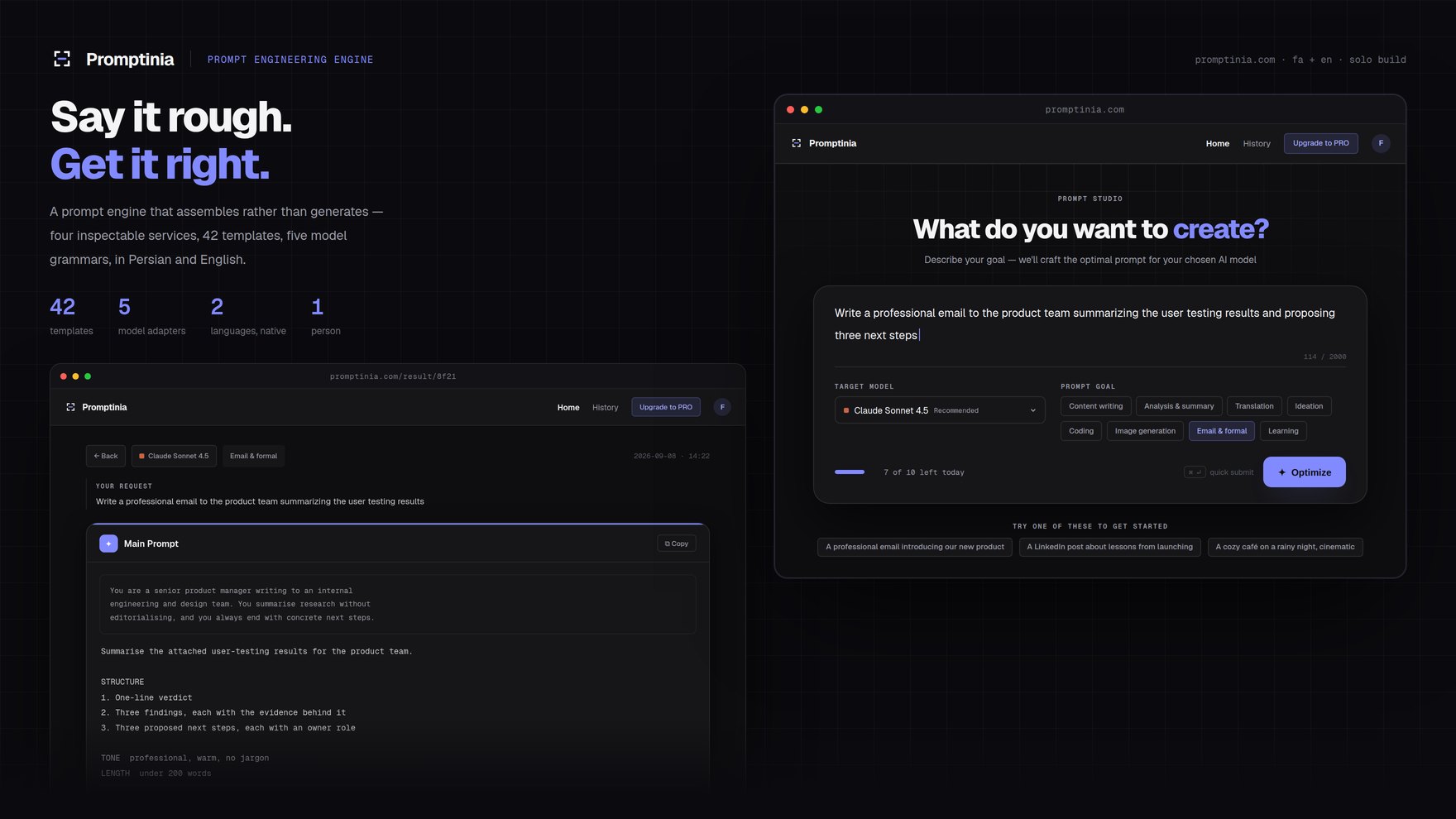Click the '42' templates stat
The width and height of the screenshot is (1456, 819).
pos(62,307)
